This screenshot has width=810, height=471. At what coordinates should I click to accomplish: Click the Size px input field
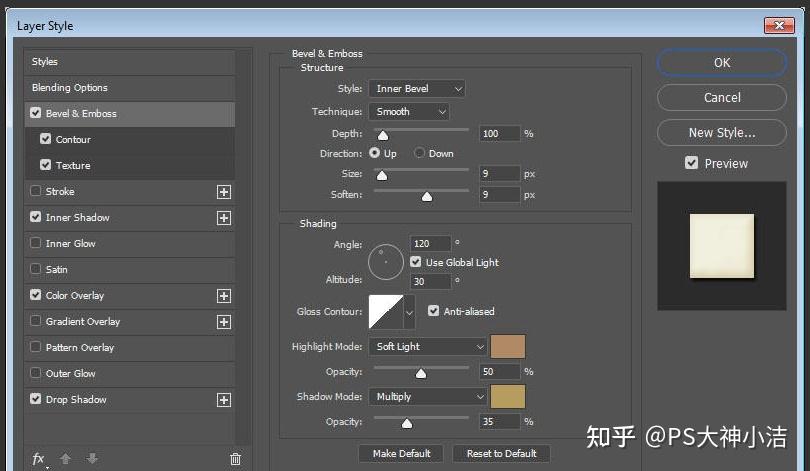point(499,174)
